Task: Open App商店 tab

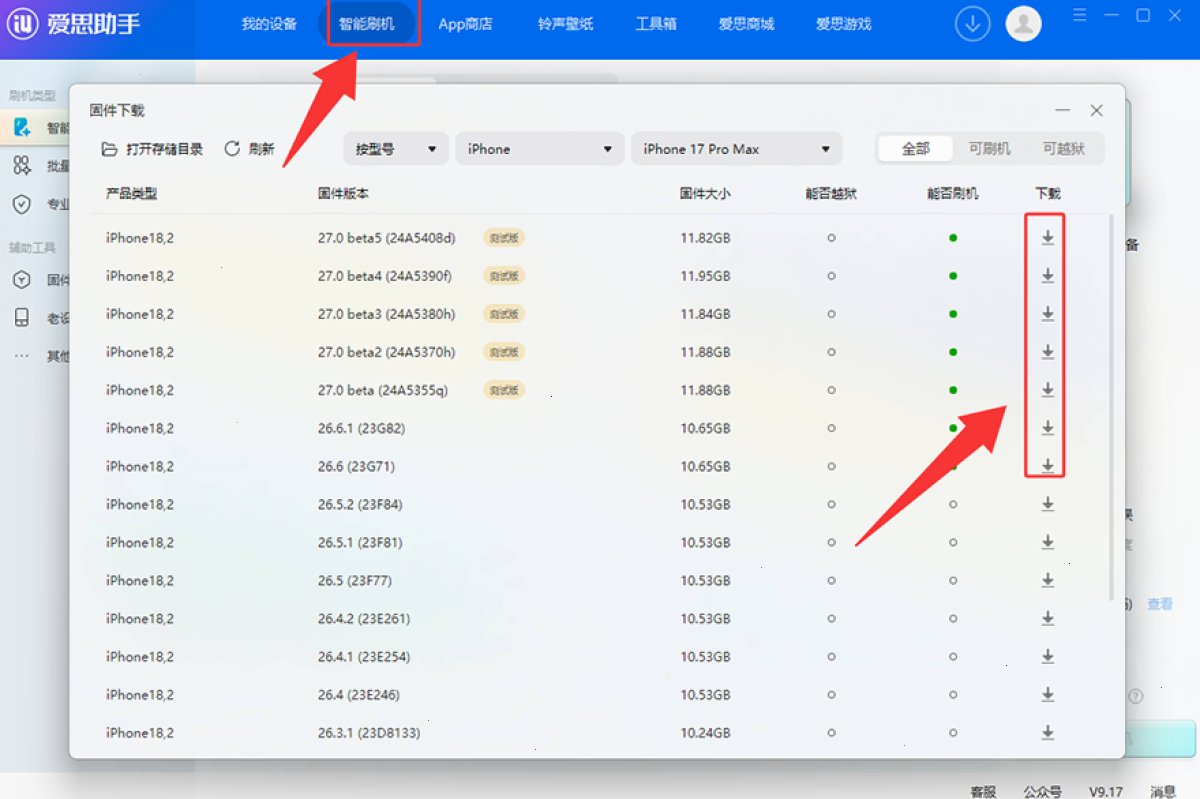Action: (465, 24)
